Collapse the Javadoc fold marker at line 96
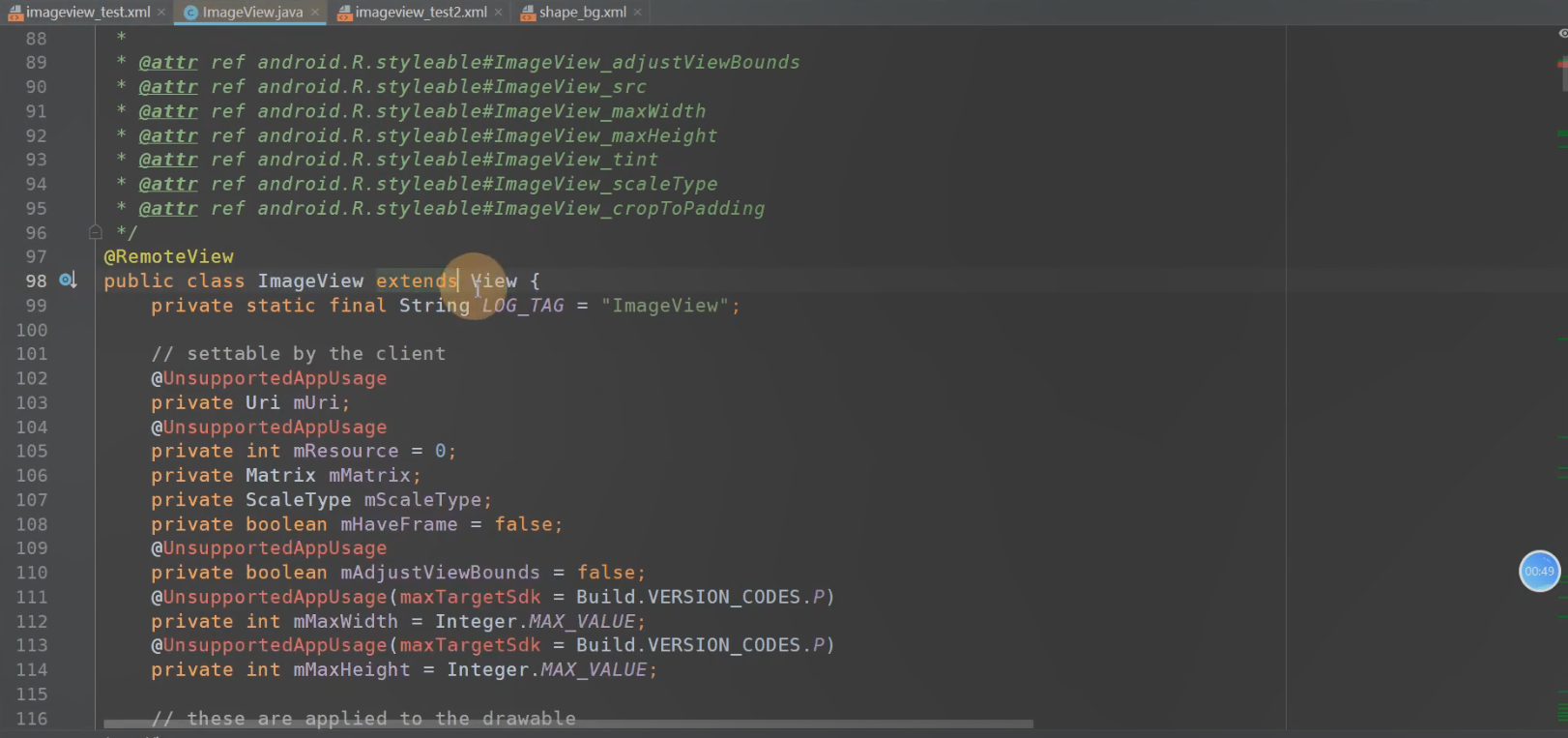1568x738 pixels. (95, 232)
